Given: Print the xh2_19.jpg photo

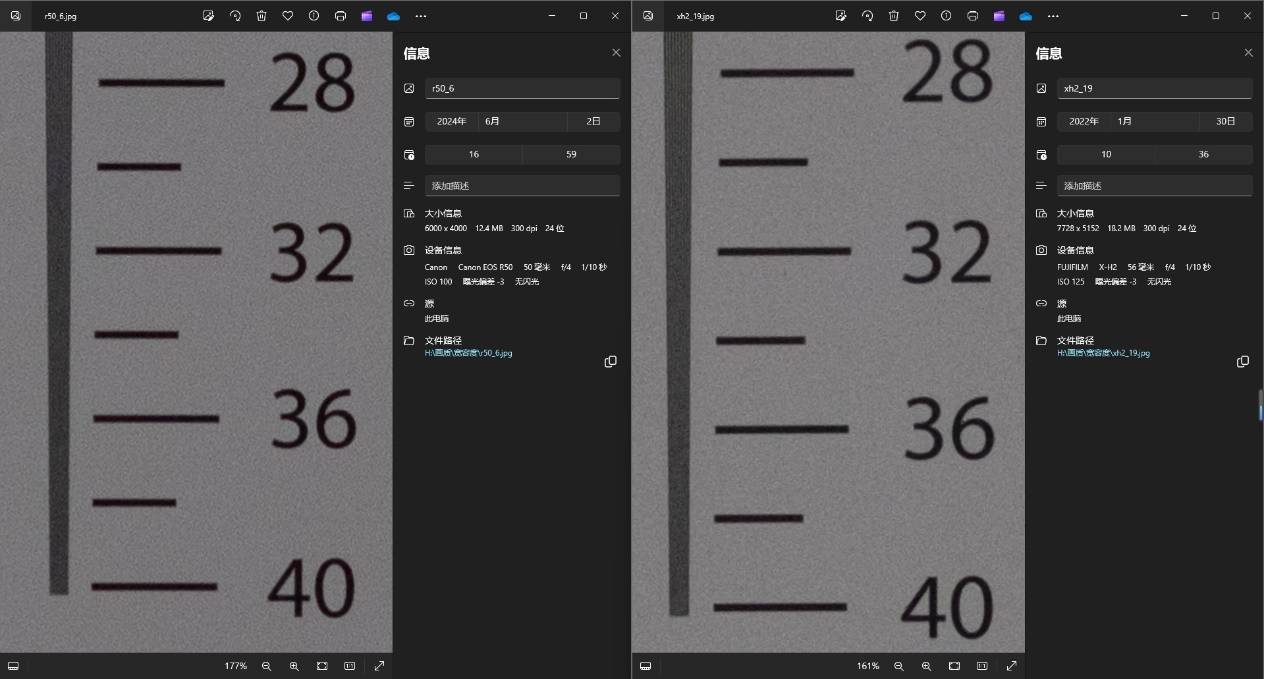Looking at the screenshot, I should click(972, 16).
